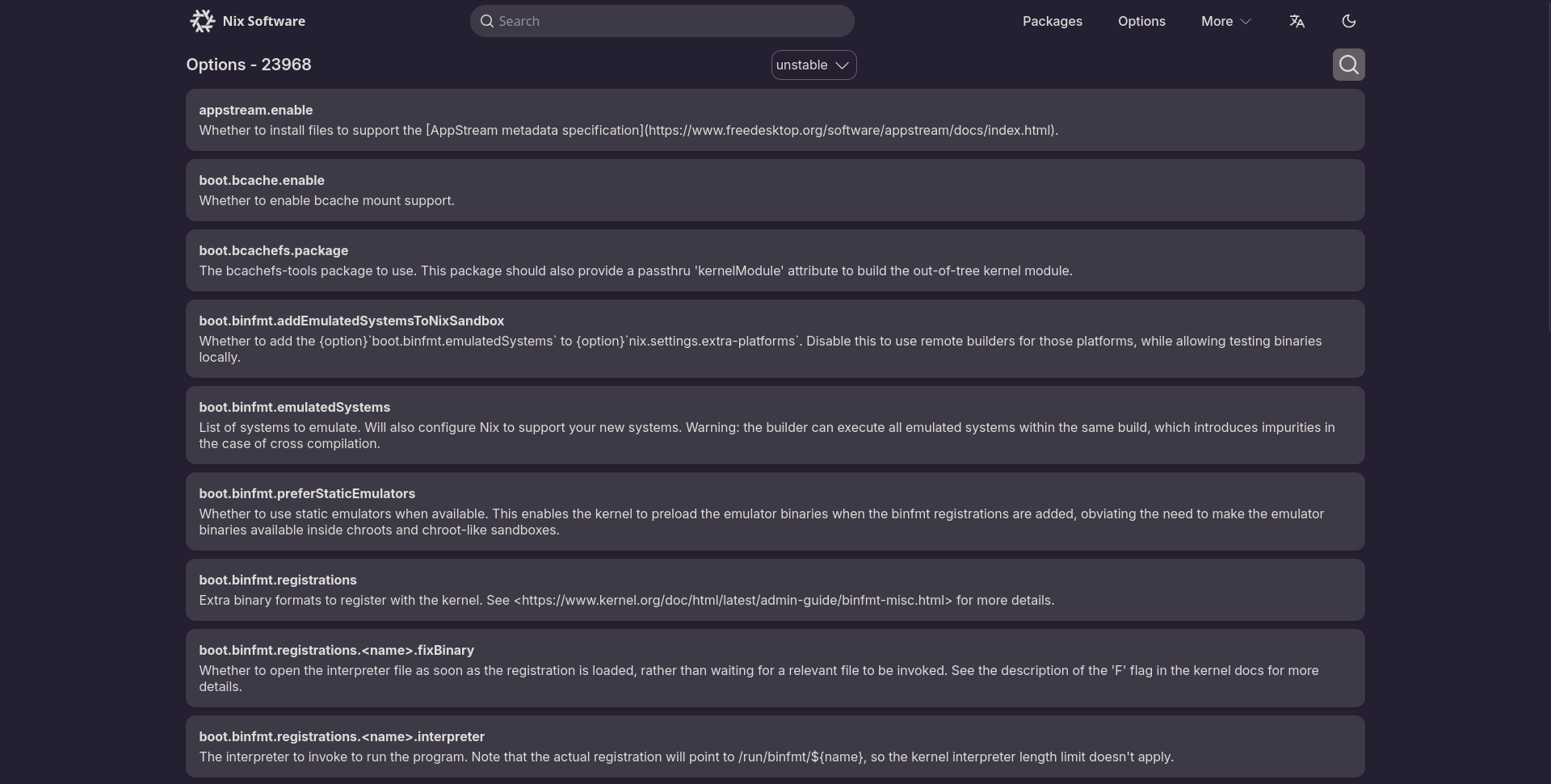Toggle dark mode with the moon icon
The height and width of the screenshot is (784, 1551).
[x=1348, y=21]
